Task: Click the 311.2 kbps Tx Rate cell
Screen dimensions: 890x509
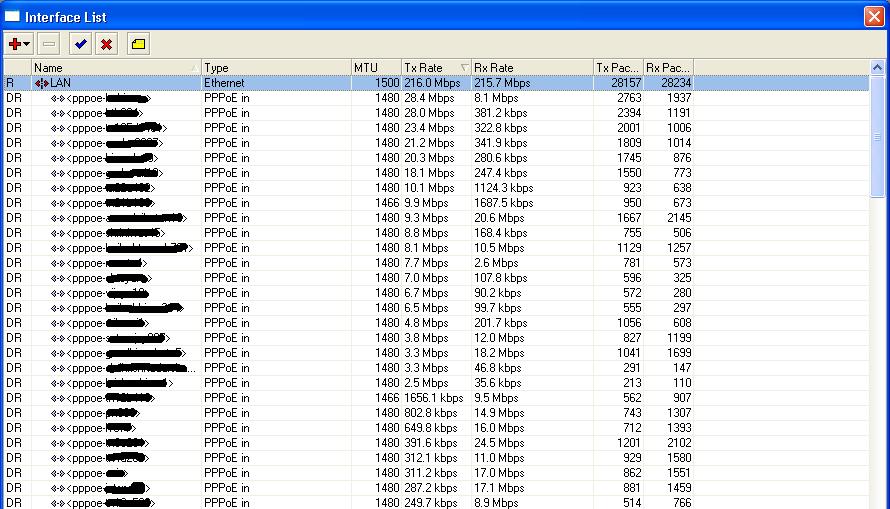Action: [431, 473]
